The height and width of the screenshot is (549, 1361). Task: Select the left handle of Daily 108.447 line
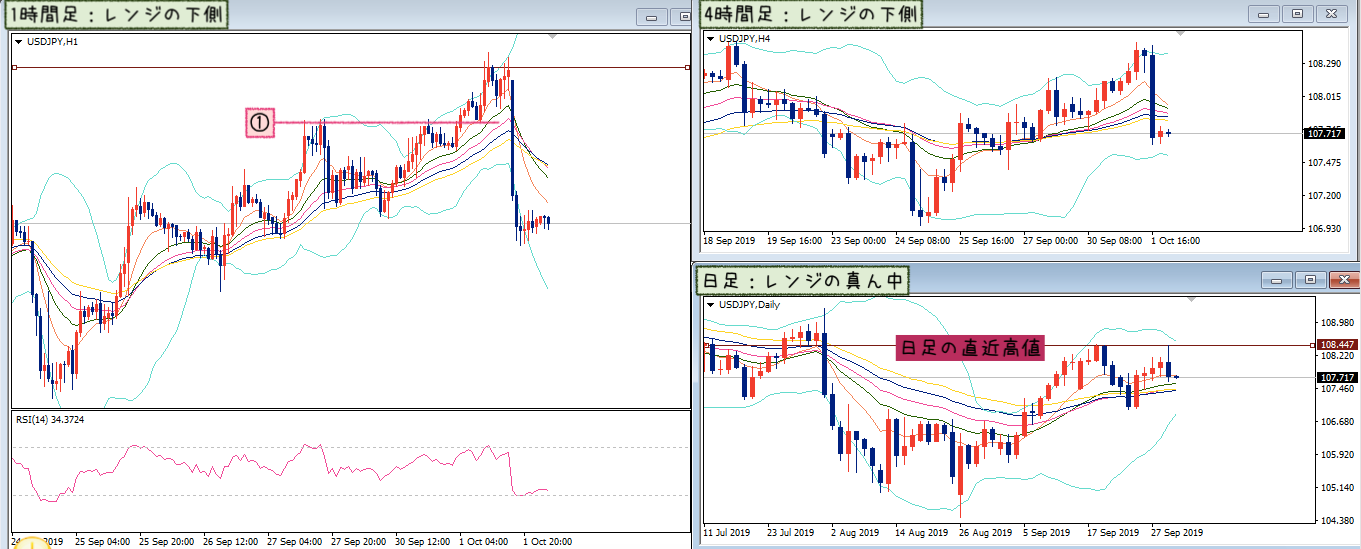click(707, 344)
